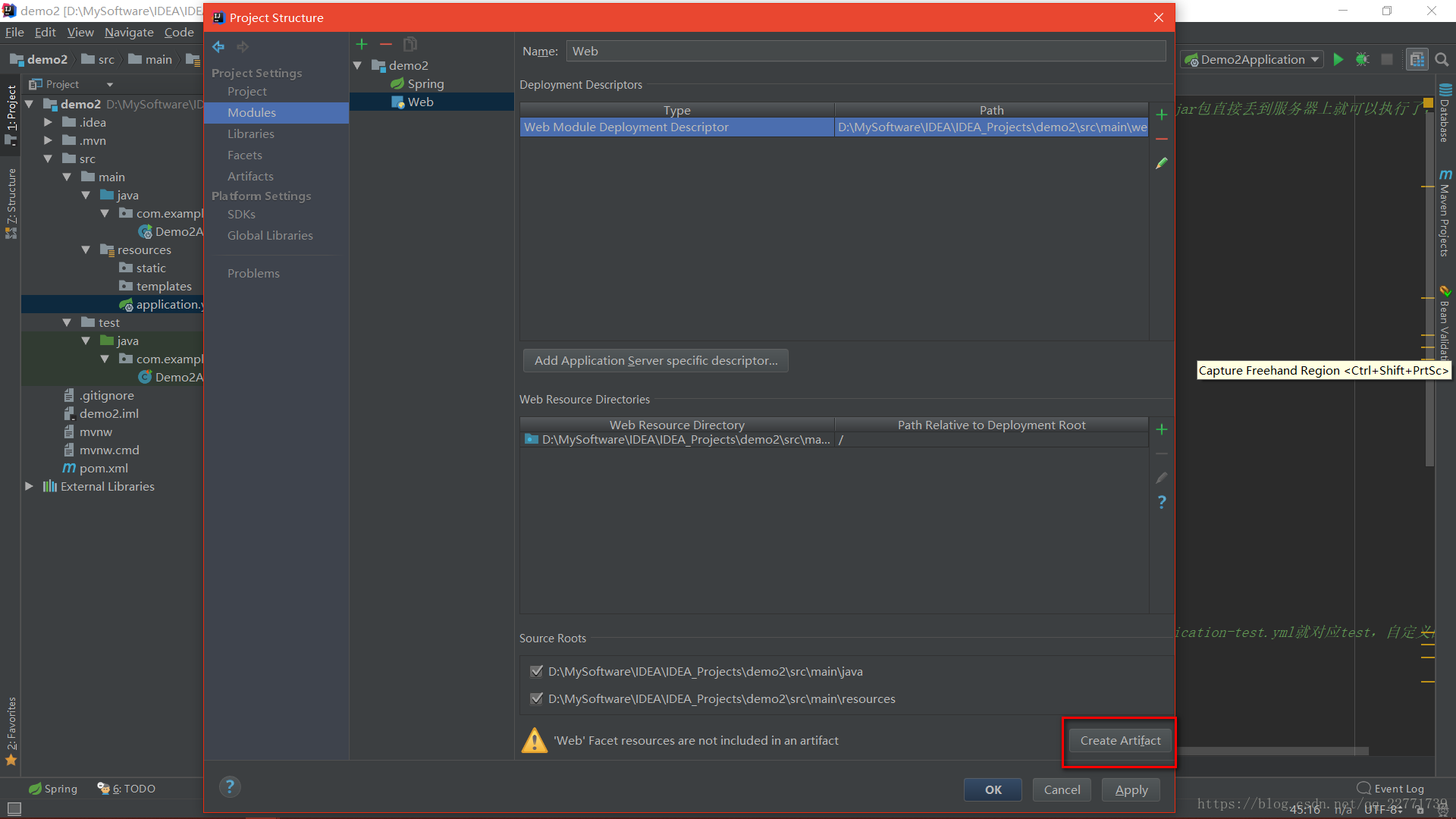Screen dimensions: 1456x819
Task: Click the facet Name input field
Action: 866,51
